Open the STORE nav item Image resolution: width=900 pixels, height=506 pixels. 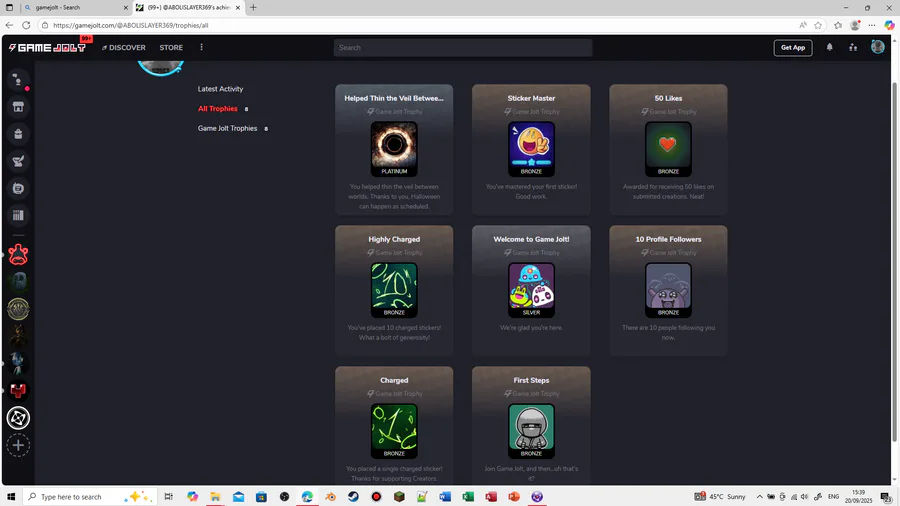click(171, 48)
